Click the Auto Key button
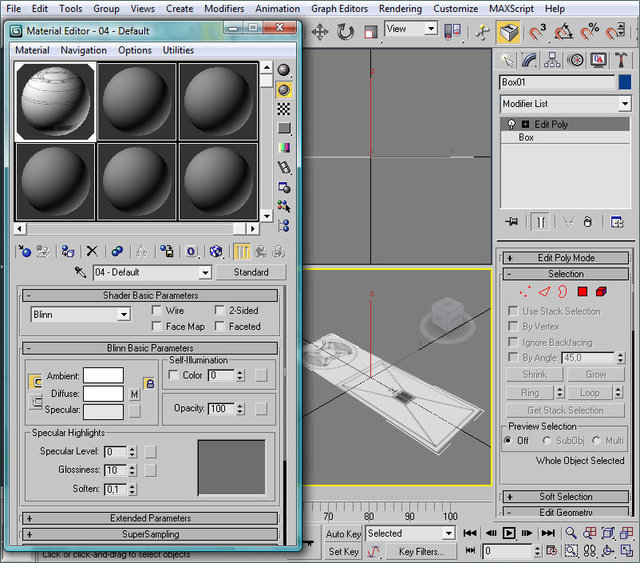Viewport: 640px width, 563px height. pyautogui.click(x=343, y=534)
